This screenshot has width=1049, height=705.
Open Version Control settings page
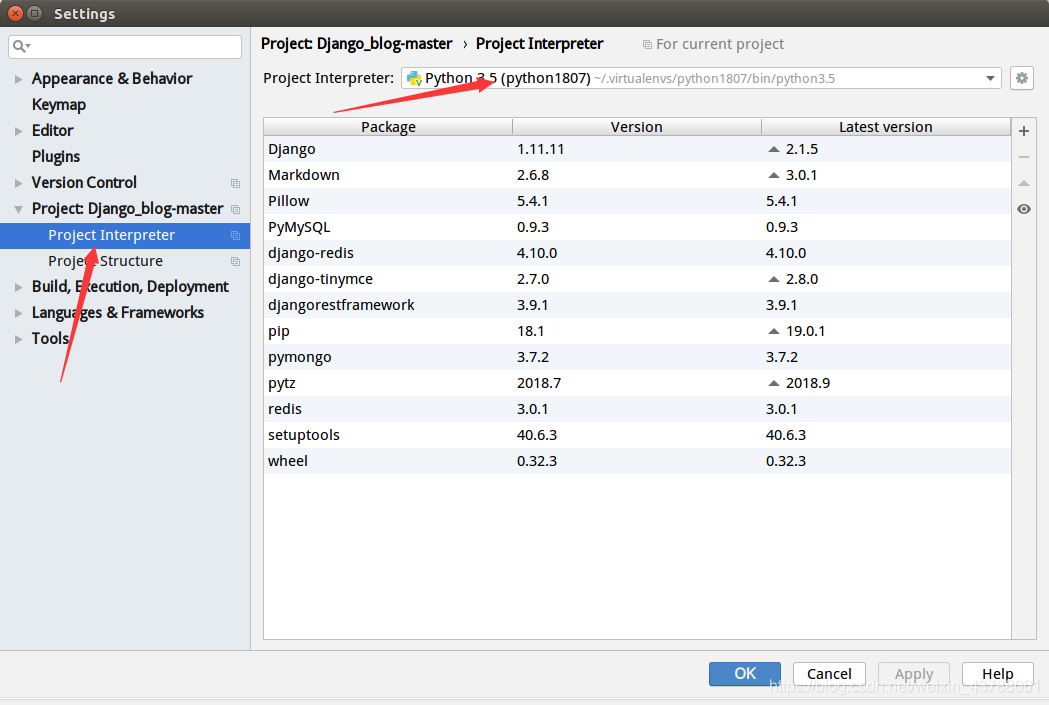click(84, 183)
